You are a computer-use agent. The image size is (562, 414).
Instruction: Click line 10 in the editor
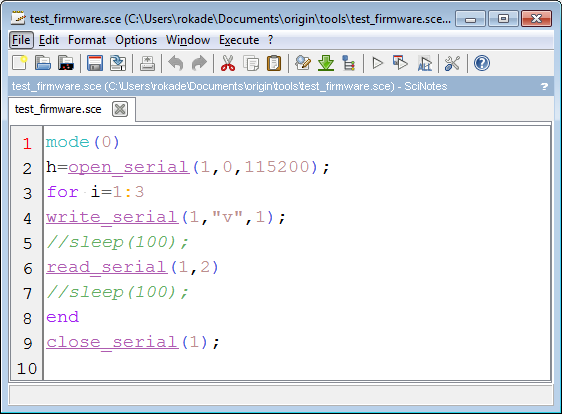click(297, 368)
